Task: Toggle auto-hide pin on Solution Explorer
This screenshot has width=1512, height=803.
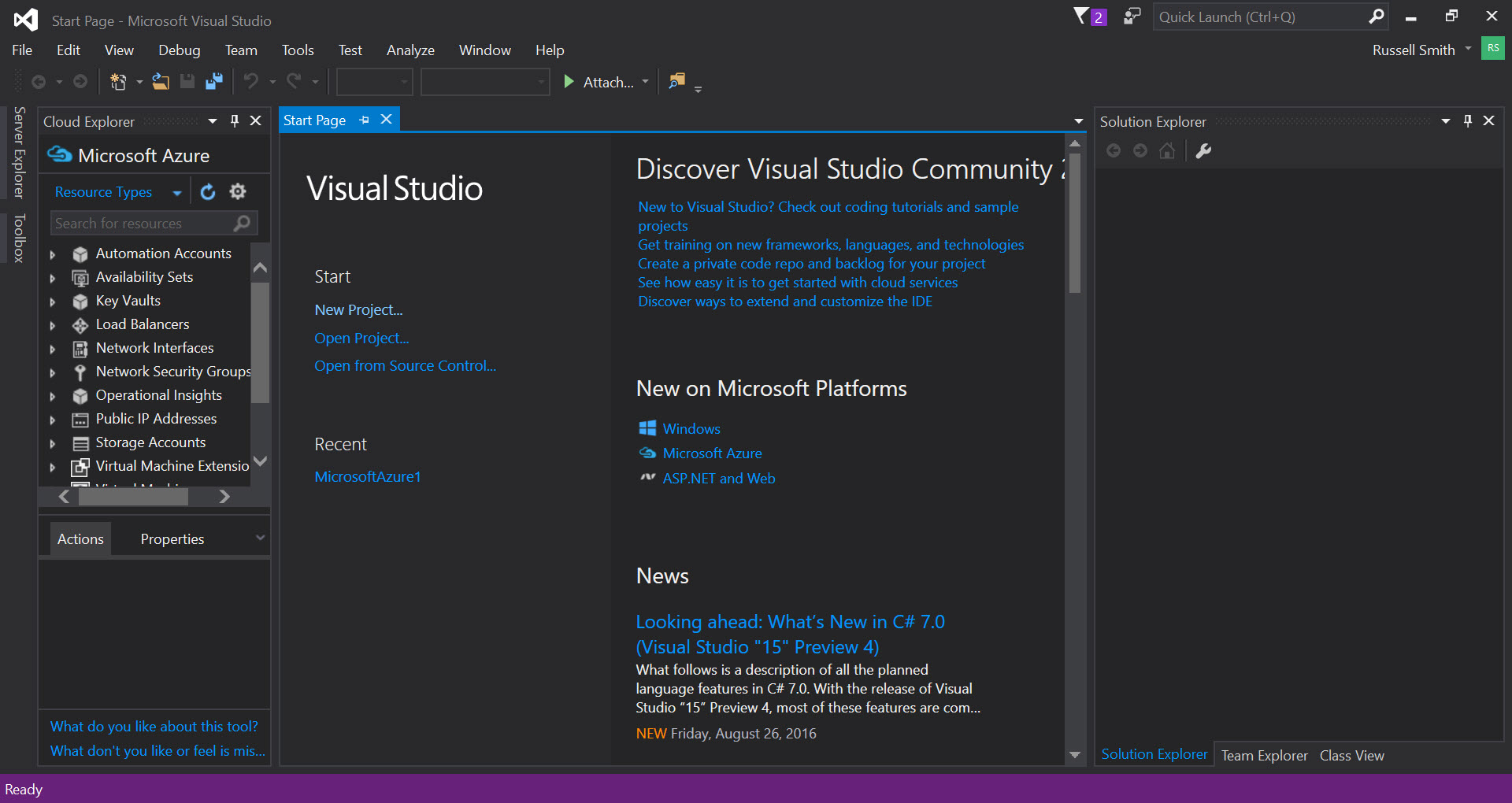Action: pos(1467,120)
